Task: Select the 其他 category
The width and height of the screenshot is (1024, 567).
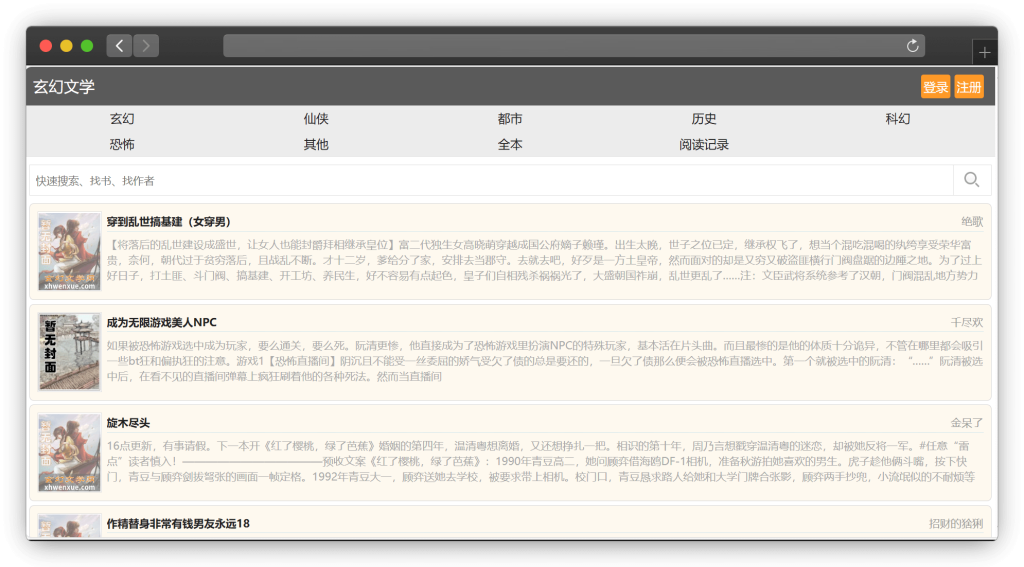Action: pos(316,144)
